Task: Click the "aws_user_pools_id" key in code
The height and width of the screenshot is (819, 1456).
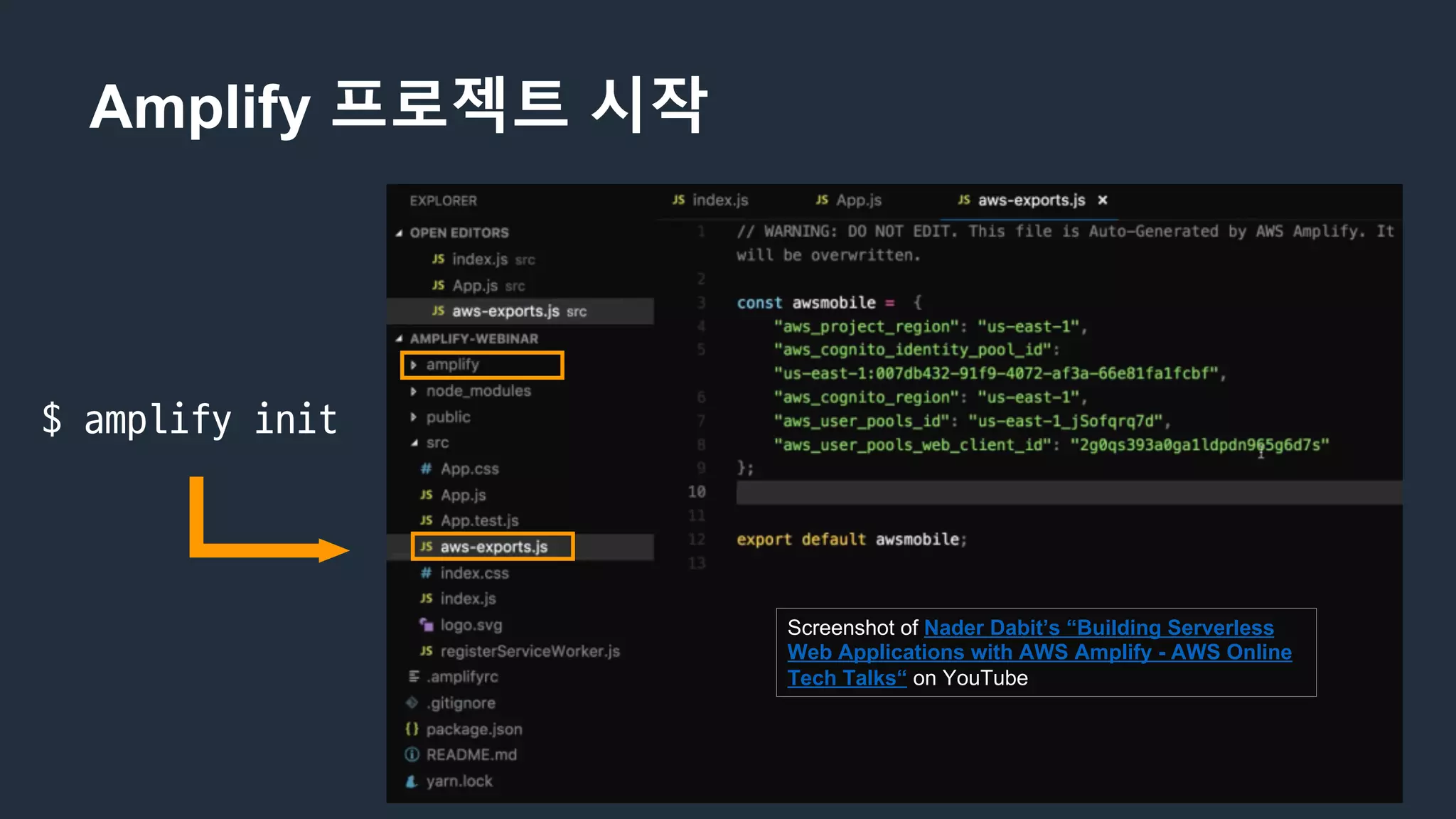Action: pyautogui.click(x=862, y=422)
